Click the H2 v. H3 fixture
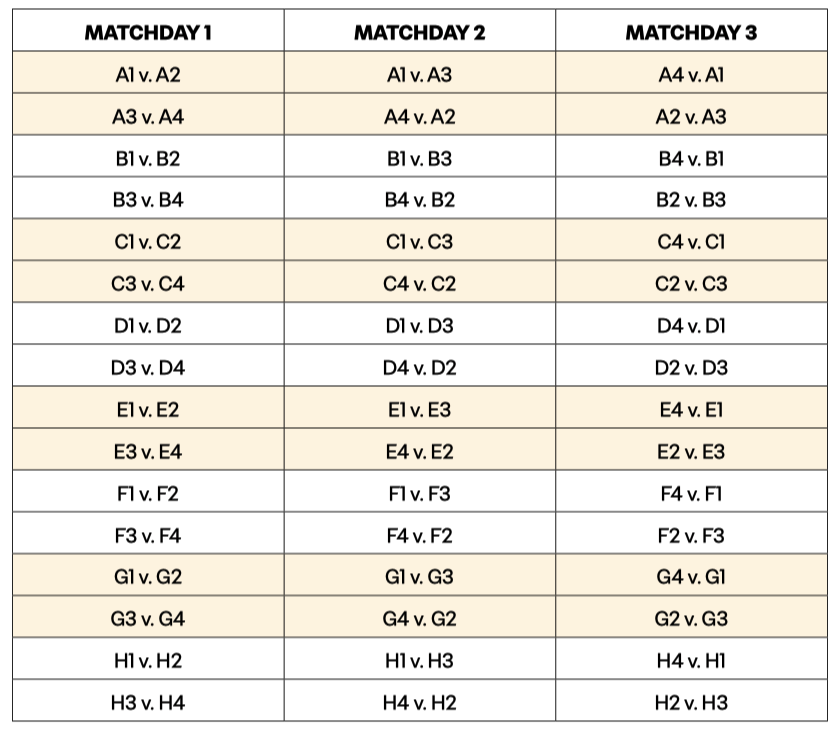The width and height of the screenshot is (836, 731). tap(692, 703)
